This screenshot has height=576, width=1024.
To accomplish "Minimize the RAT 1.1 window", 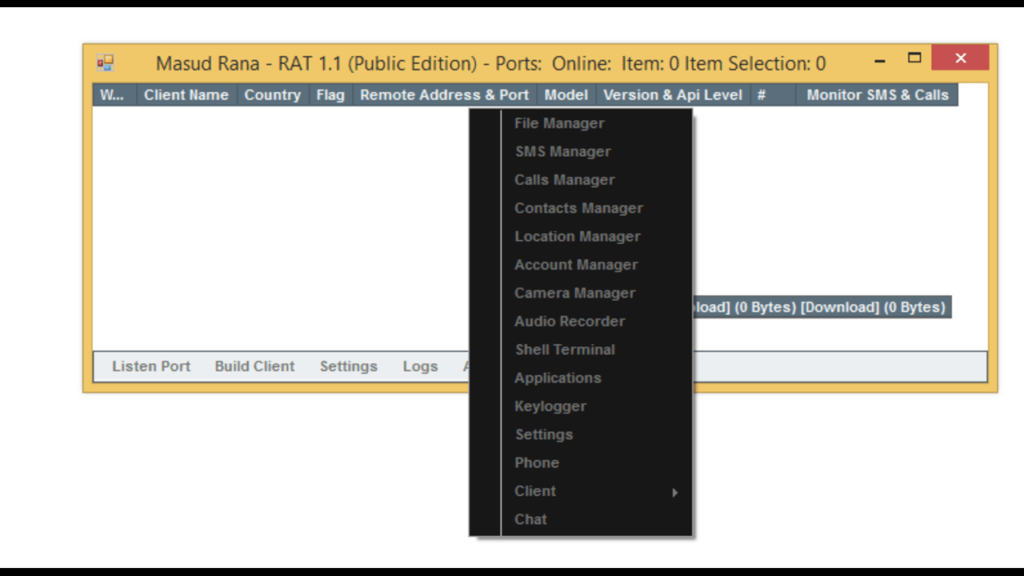I will click(x=880, y=60).
